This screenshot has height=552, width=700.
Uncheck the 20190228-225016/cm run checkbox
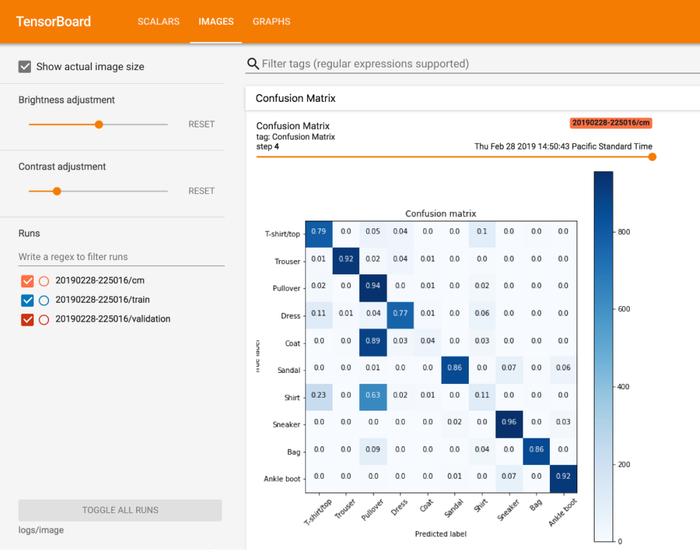(x=27, y=281)
